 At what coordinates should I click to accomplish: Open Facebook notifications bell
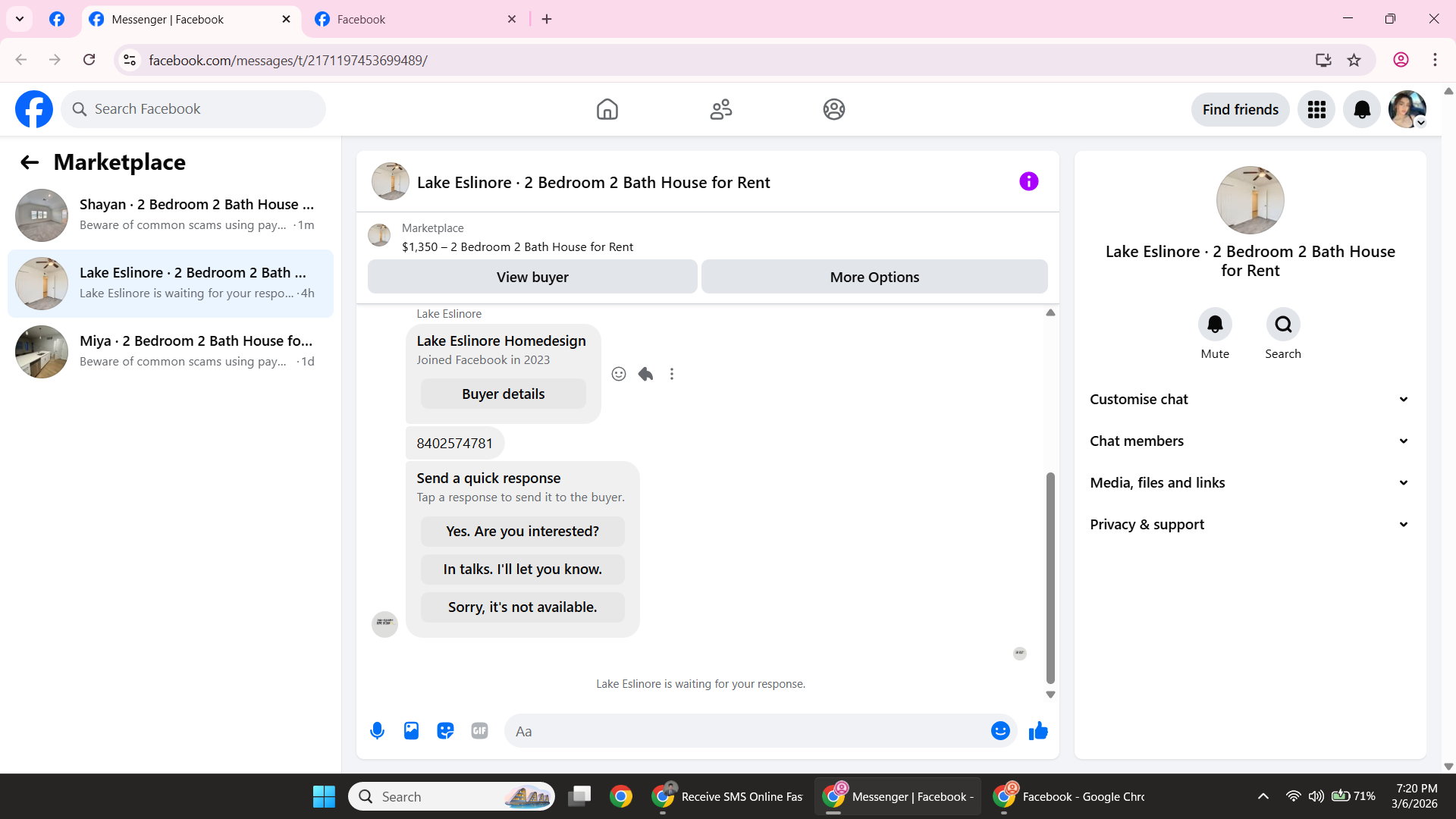pyautogui.click(x=1362, y=110)
